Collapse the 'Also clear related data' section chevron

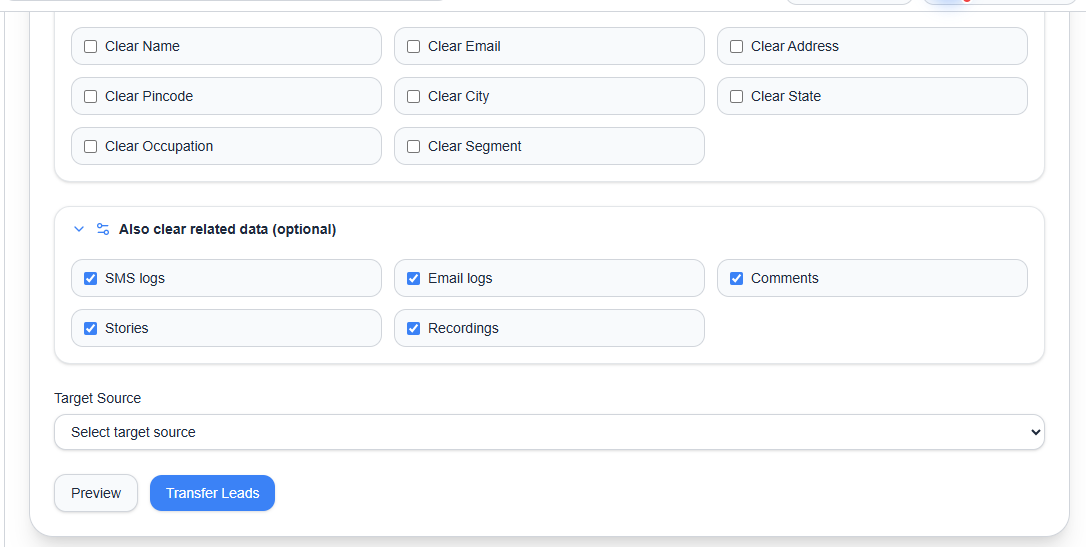tap(79, 229)
